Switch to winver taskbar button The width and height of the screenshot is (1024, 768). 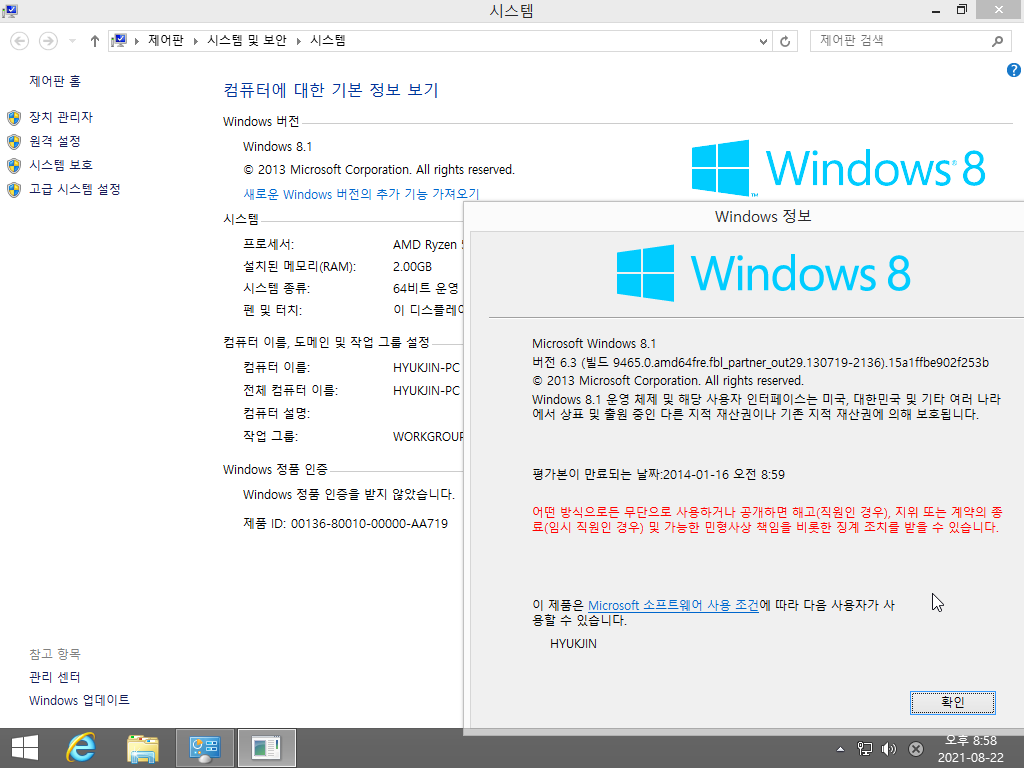pyautogui.click(x=266, y=748)
